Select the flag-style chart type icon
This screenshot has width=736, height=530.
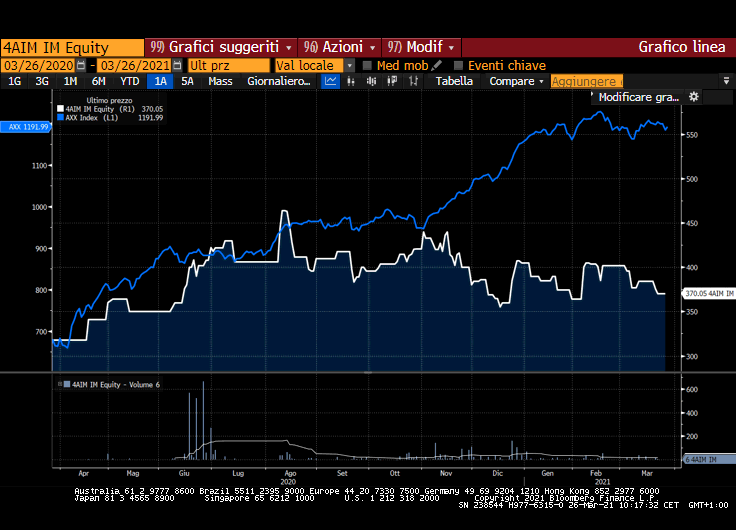[392, 81]
